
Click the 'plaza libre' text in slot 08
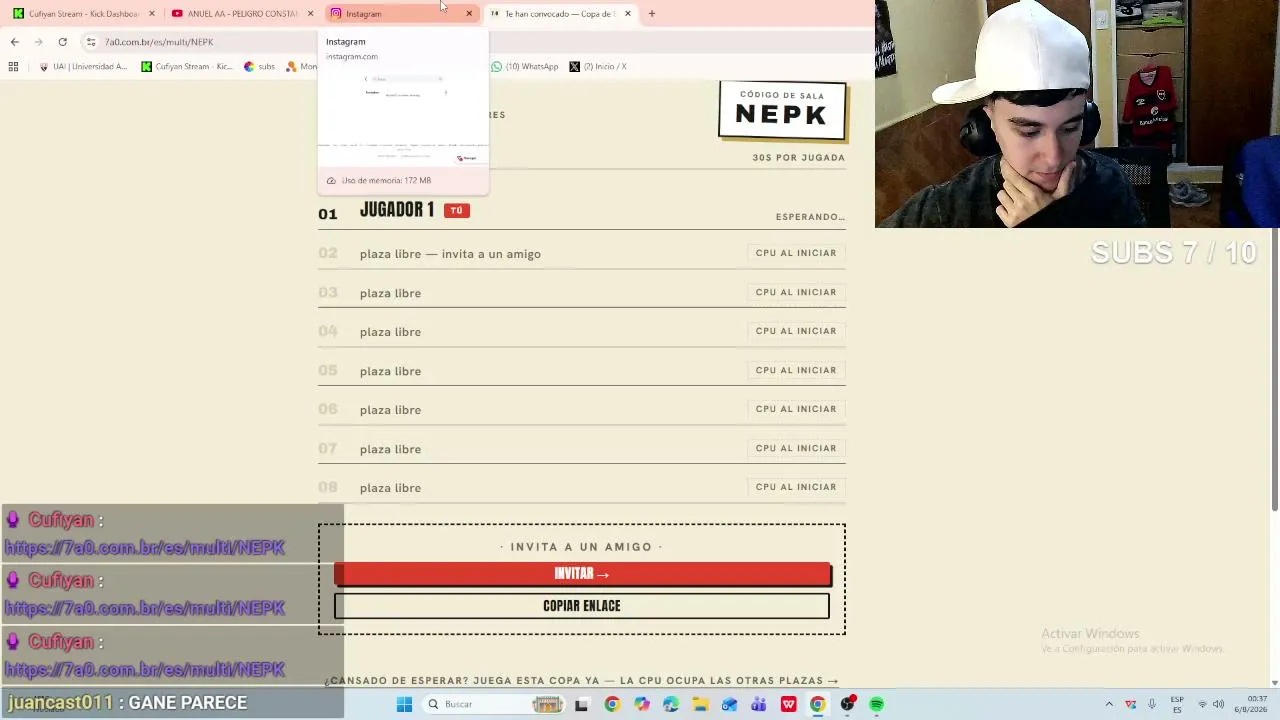point(390,488)
